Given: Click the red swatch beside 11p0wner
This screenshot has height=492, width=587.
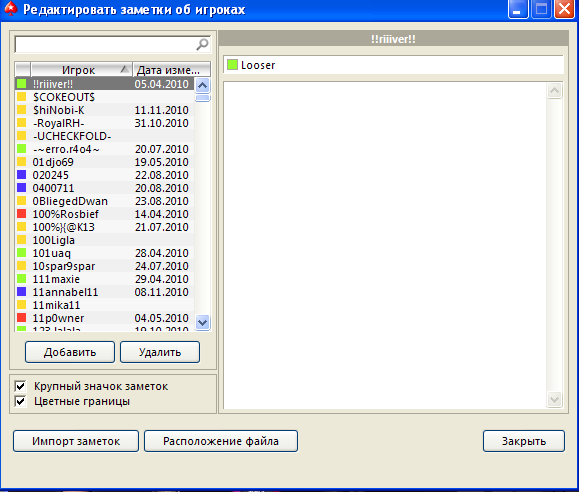Looking at the screenshot, I should pos(22,318).
